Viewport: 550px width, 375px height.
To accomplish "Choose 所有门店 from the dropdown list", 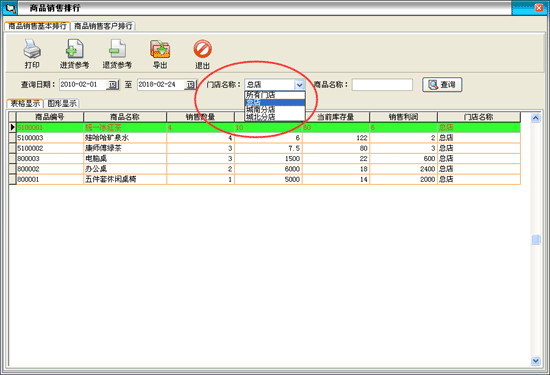I will 275,95.
